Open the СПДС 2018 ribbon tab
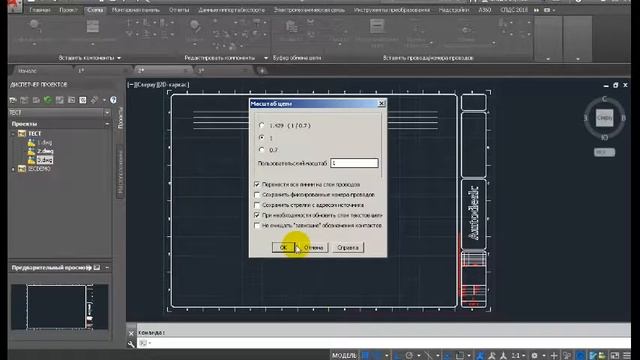Viewport: 640px width, 360px height. coord(514,10)
